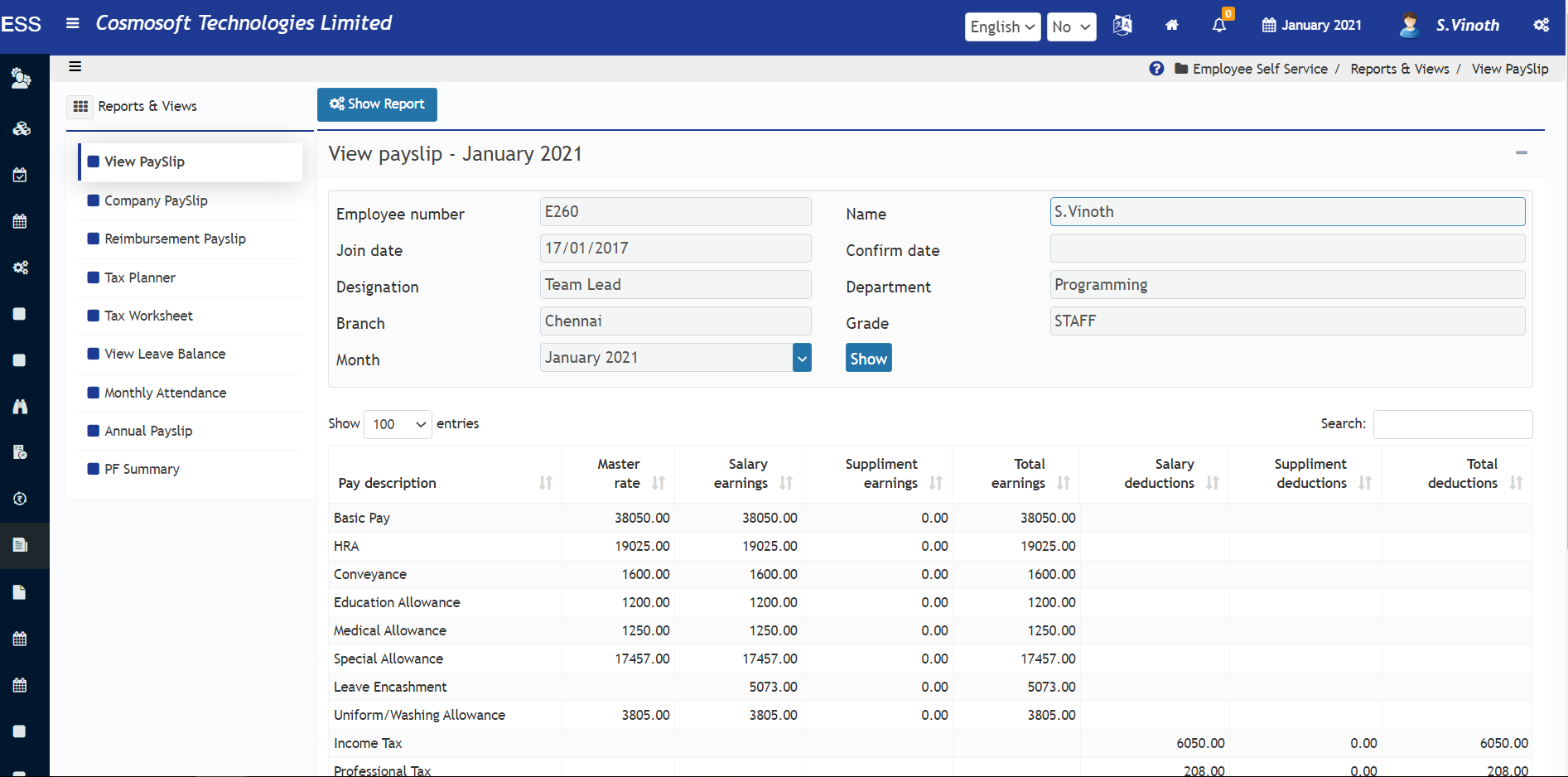
Task: Click the help question mark icon
Action: click(1156, 69)
